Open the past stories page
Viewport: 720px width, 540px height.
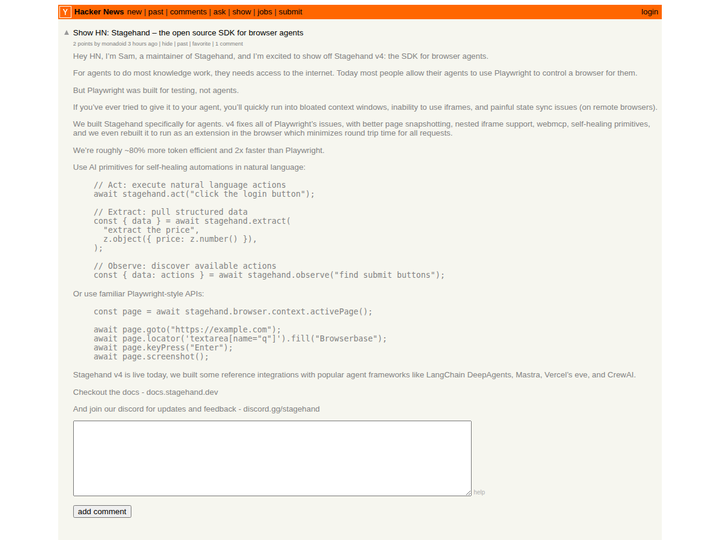(156, 12)
